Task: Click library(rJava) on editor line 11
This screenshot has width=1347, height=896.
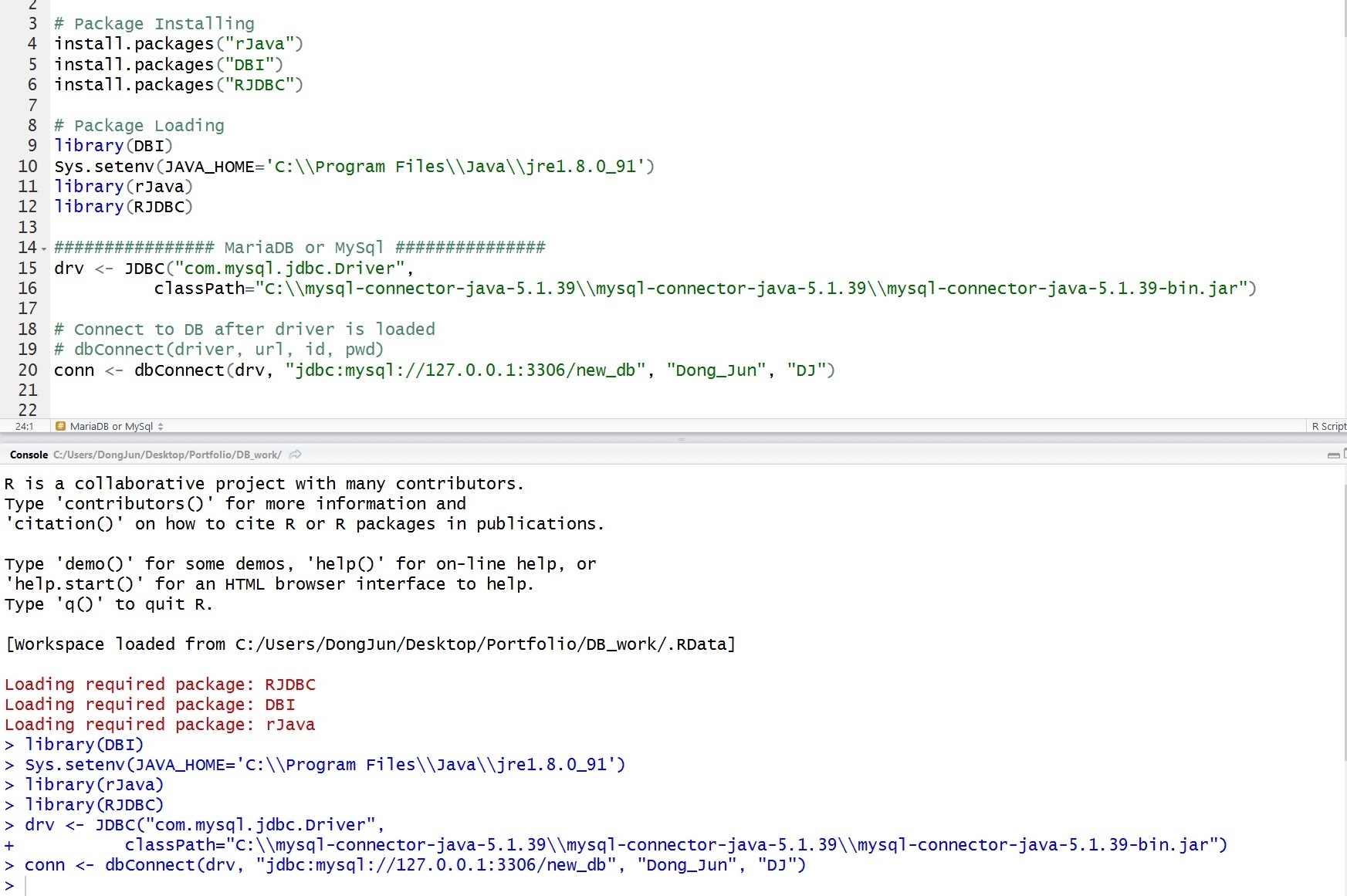Action: point(124,187)
